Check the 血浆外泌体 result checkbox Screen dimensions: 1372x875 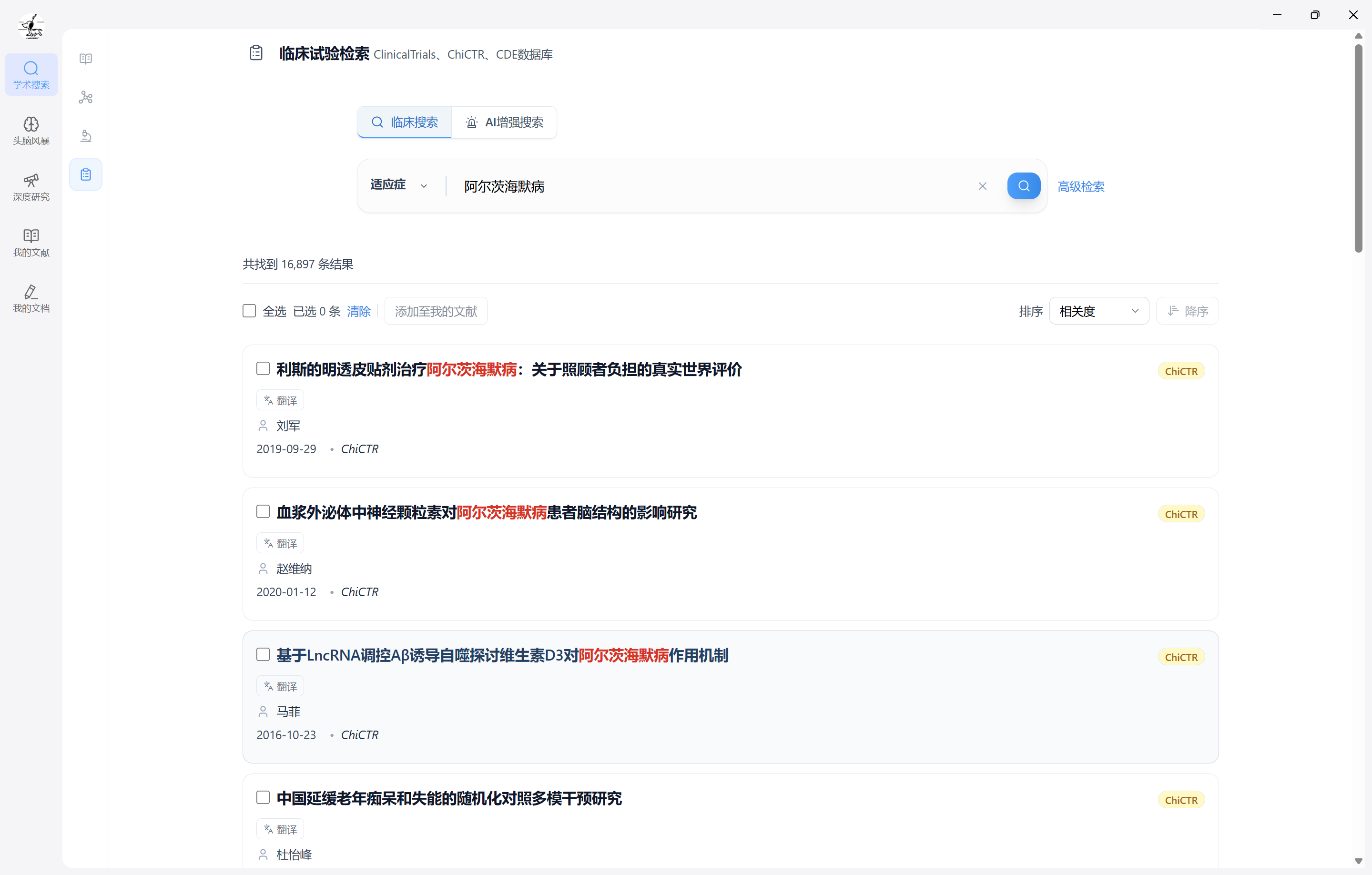(x=263, y=511)
